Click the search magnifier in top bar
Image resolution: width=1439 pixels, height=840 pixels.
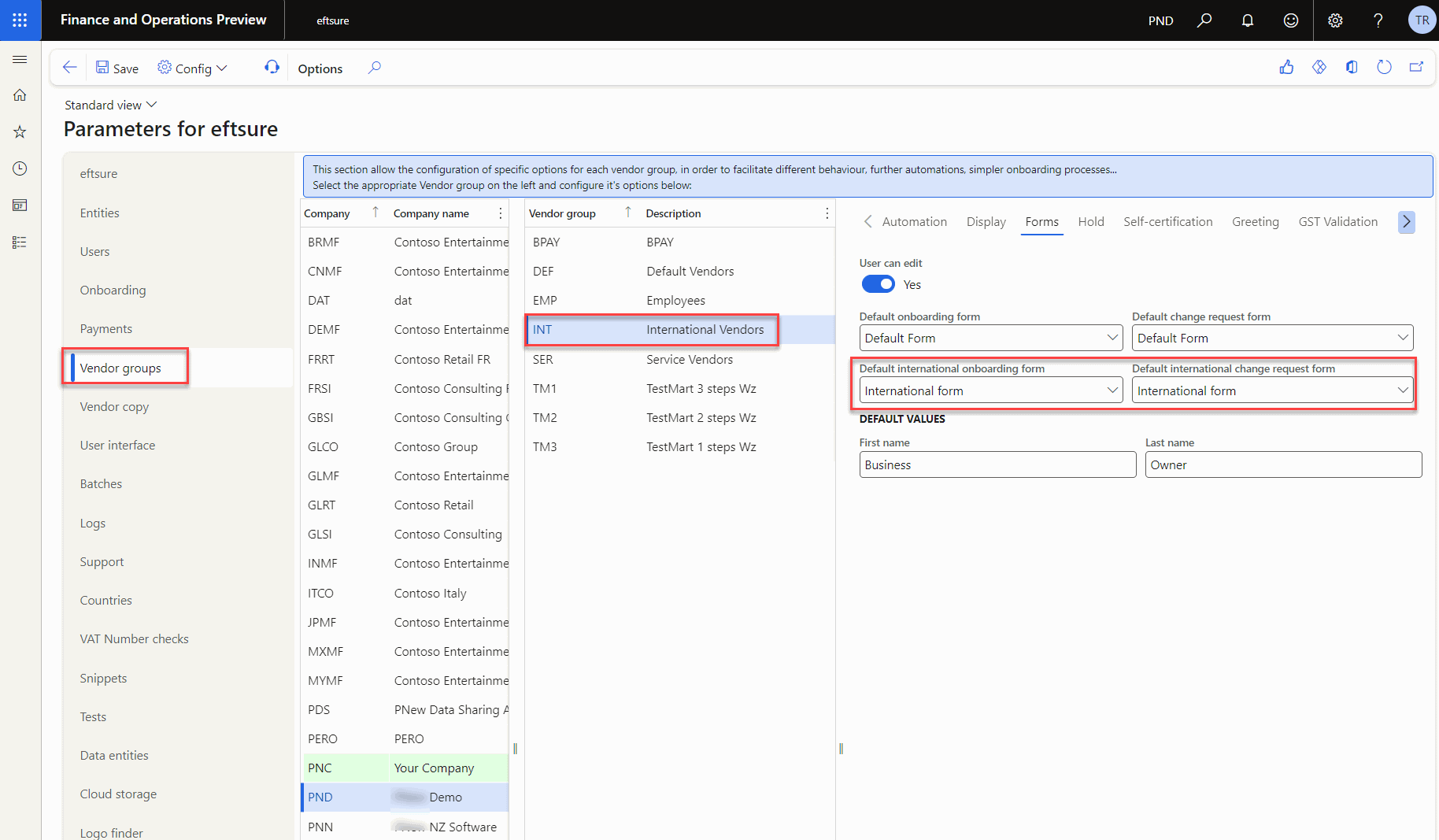(1204, 20)
